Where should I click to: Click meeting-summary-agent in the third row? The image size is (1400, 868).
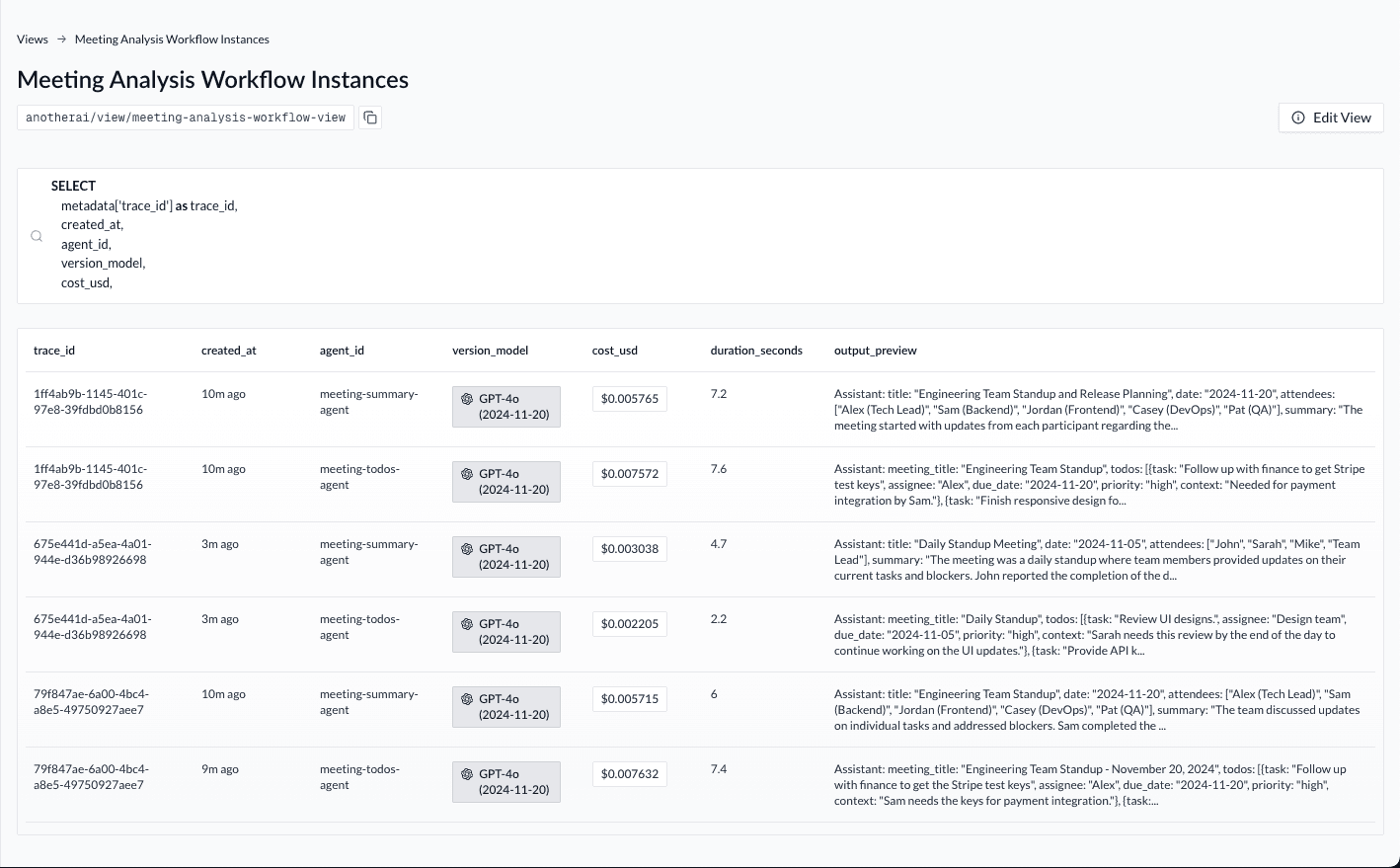pos(368,552)
